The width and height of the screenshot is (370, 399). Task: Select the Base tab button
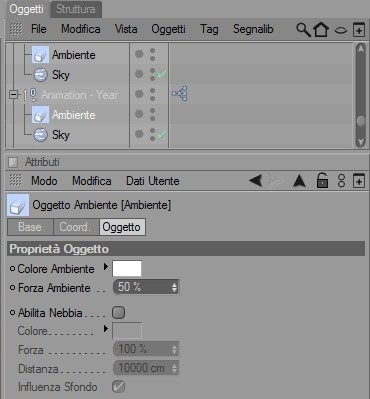tap(30, 227)
